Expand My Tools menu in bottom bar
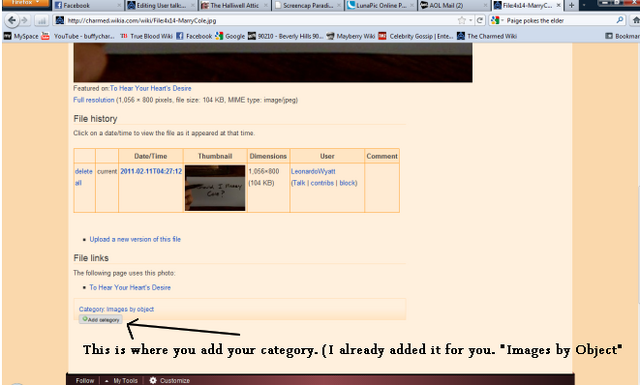Viewport: 640px width, 385px height. [x=121, y=381]
